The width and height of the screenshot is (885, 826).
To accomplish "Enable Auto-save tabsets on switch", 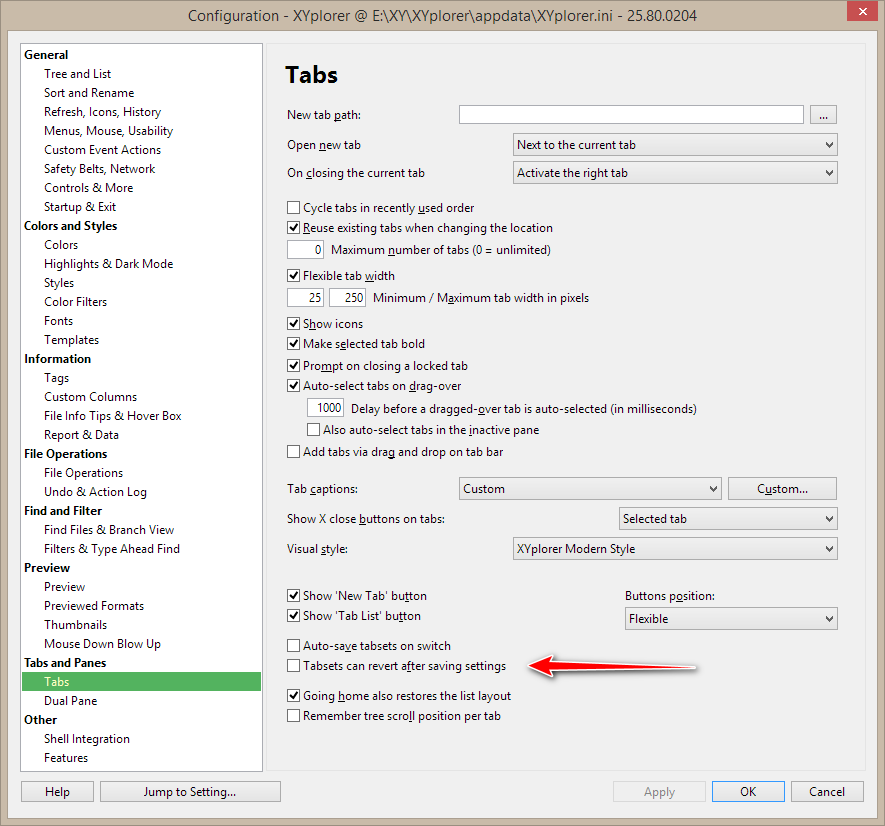I will (x=294, y=646).
